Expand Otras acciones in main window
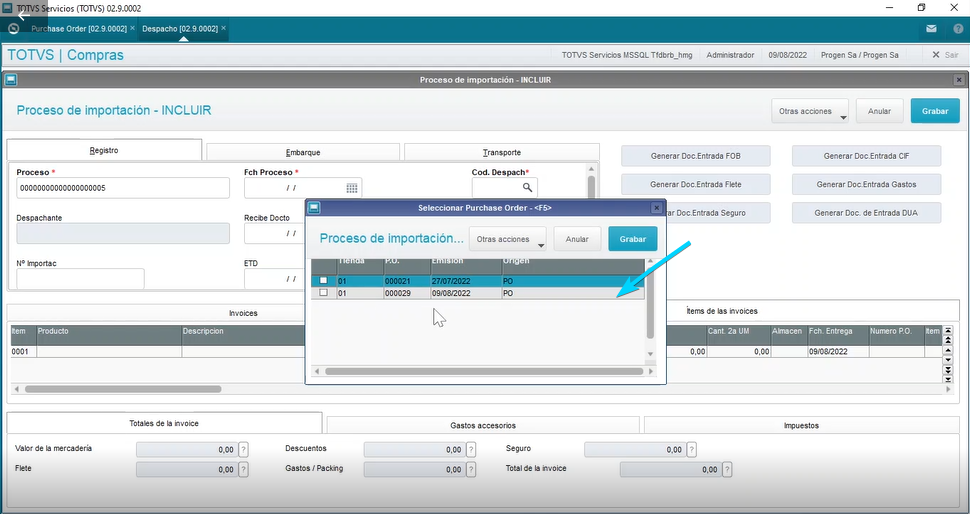The width and height of the screenshot is (970, 514). 810,111
